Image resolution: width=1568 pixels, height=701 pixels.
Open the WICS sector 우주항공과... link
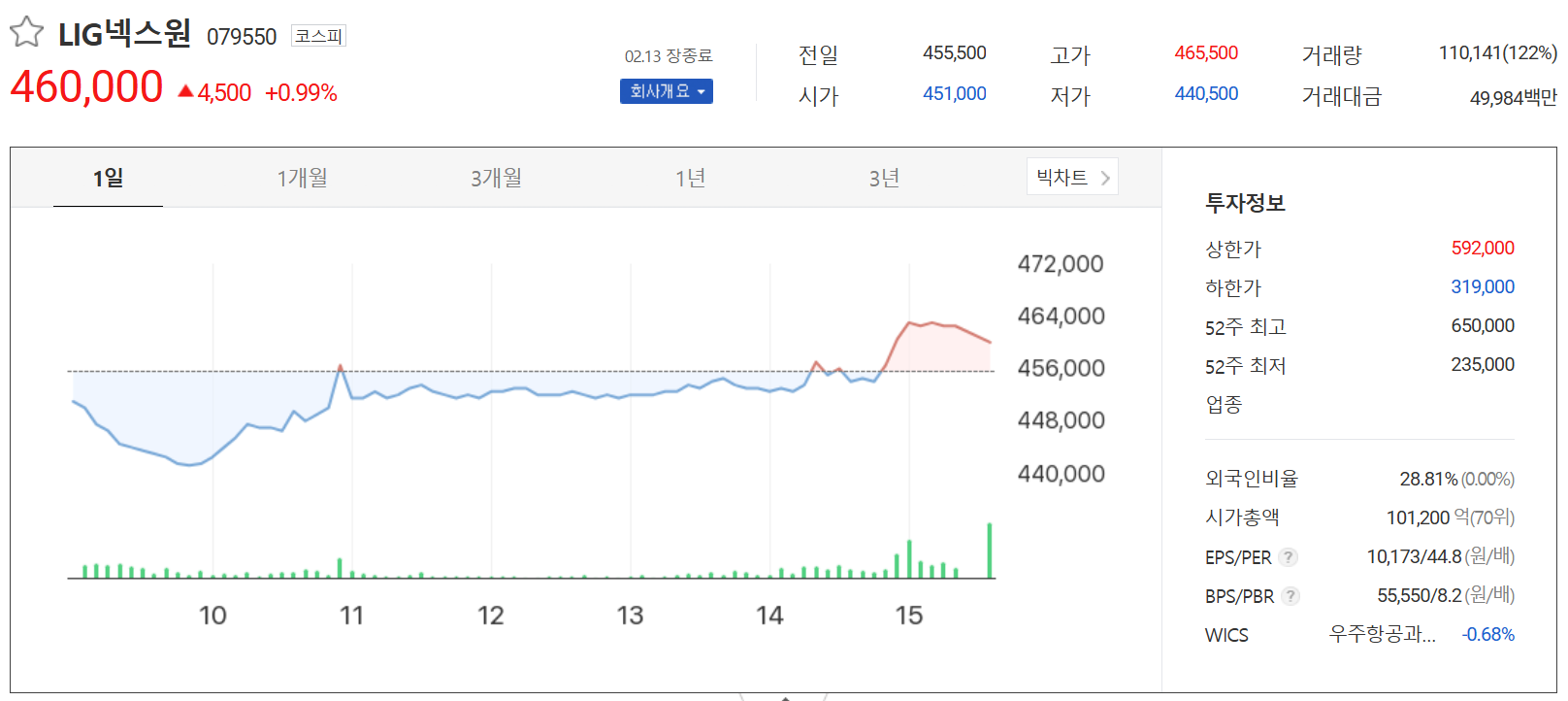pos(1382,635)
